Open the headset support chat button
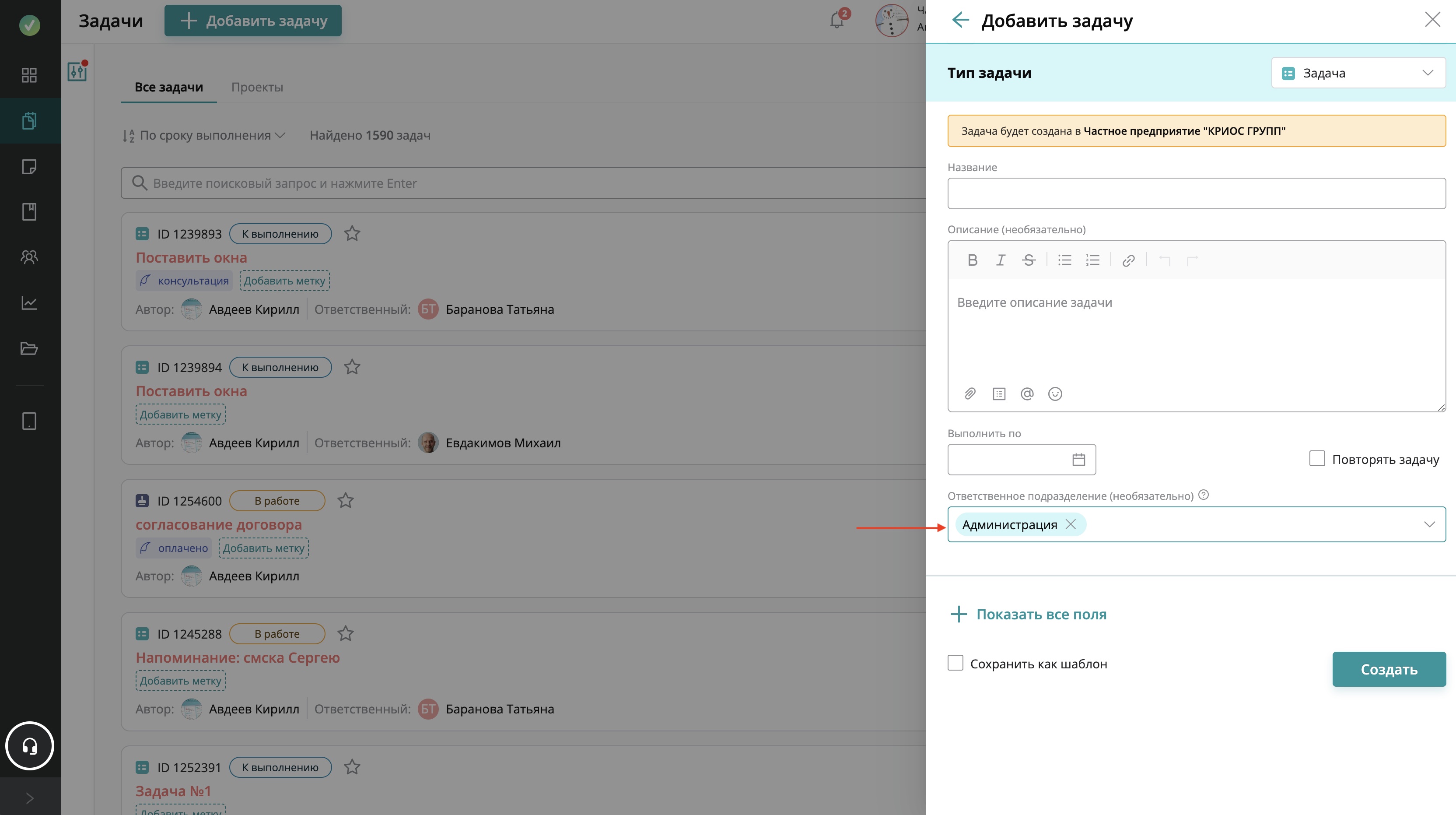This screenshot has width=1456, height=815. tap(29, 746)
